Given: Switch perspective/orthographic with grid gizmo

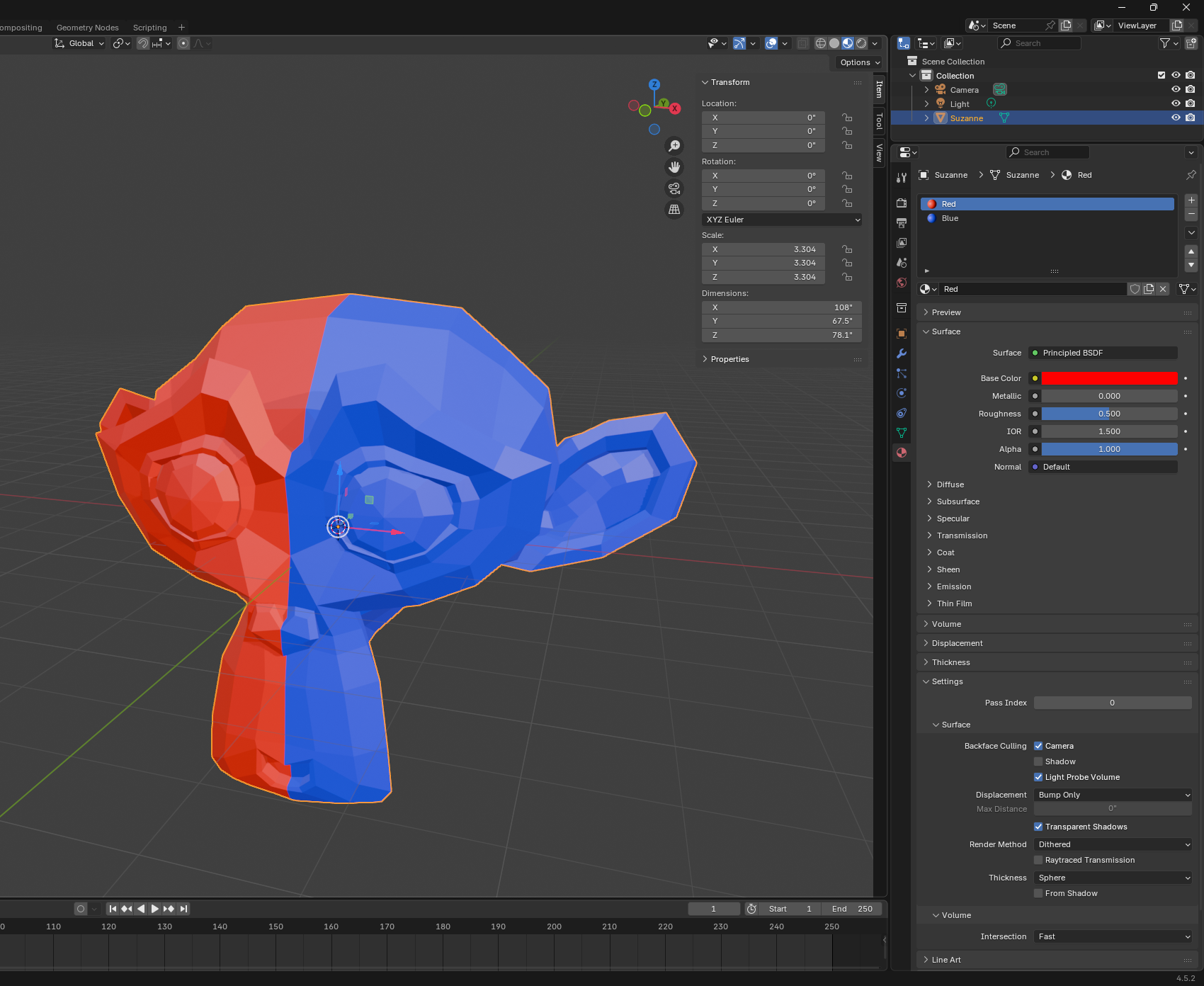Looking at the screenshot, I should point(674,210).
